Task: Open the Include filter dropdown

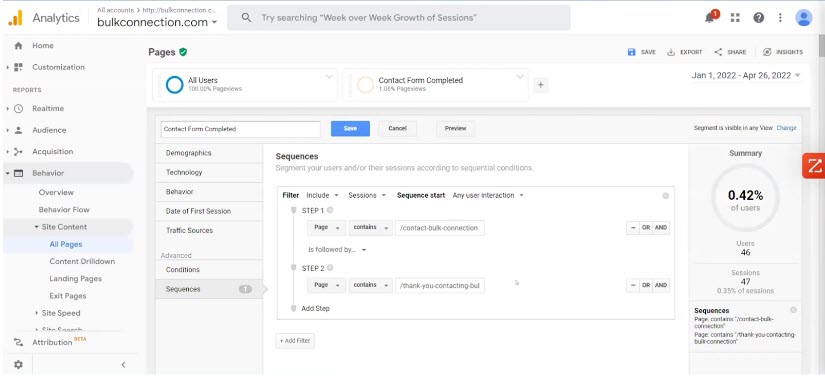Action: click(x=323, y=196)
